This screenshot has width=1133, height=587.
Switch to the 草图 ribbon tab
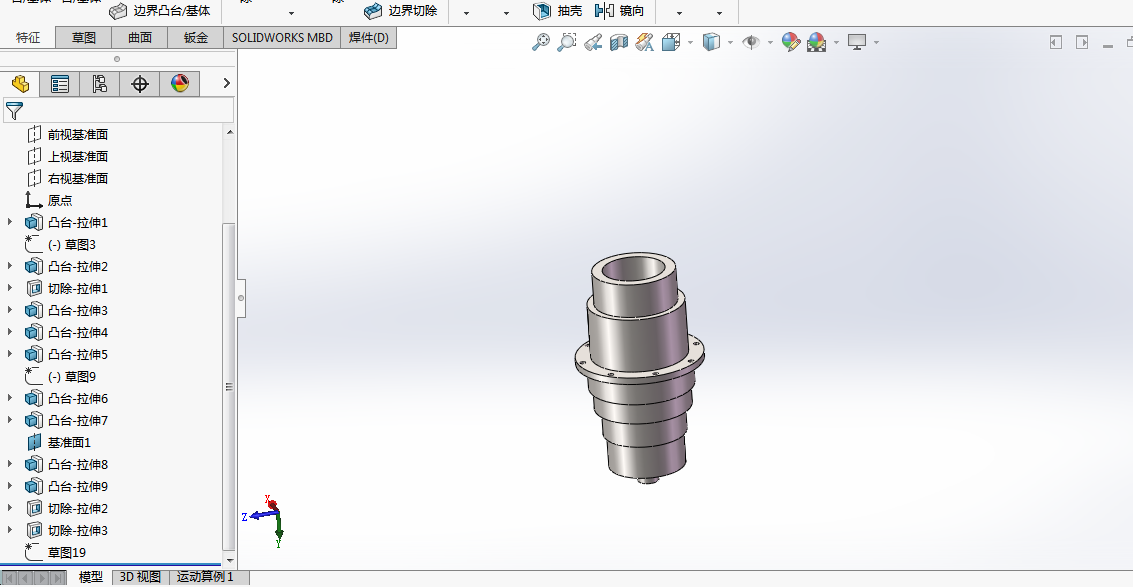(x=84, y=38)
